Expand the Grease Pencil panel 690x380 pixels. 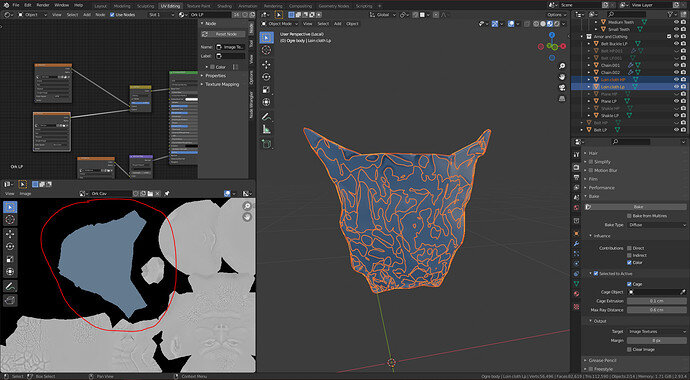[x=602, y=360]
